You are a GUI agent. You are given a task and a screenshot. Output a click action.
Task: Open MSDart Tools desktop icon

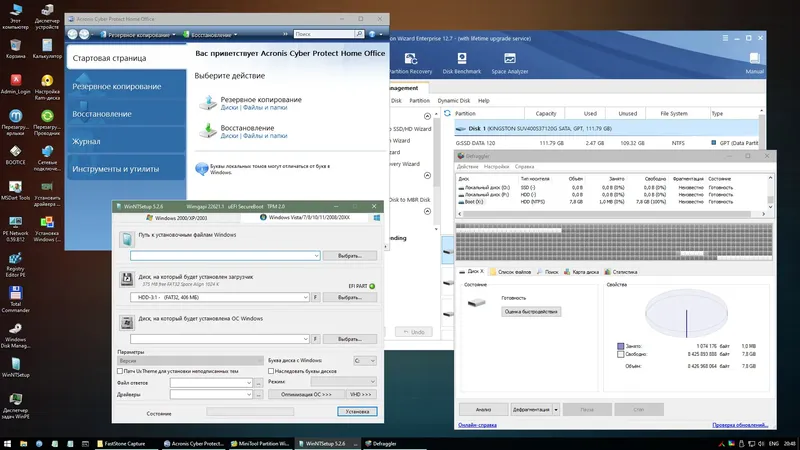15,190
